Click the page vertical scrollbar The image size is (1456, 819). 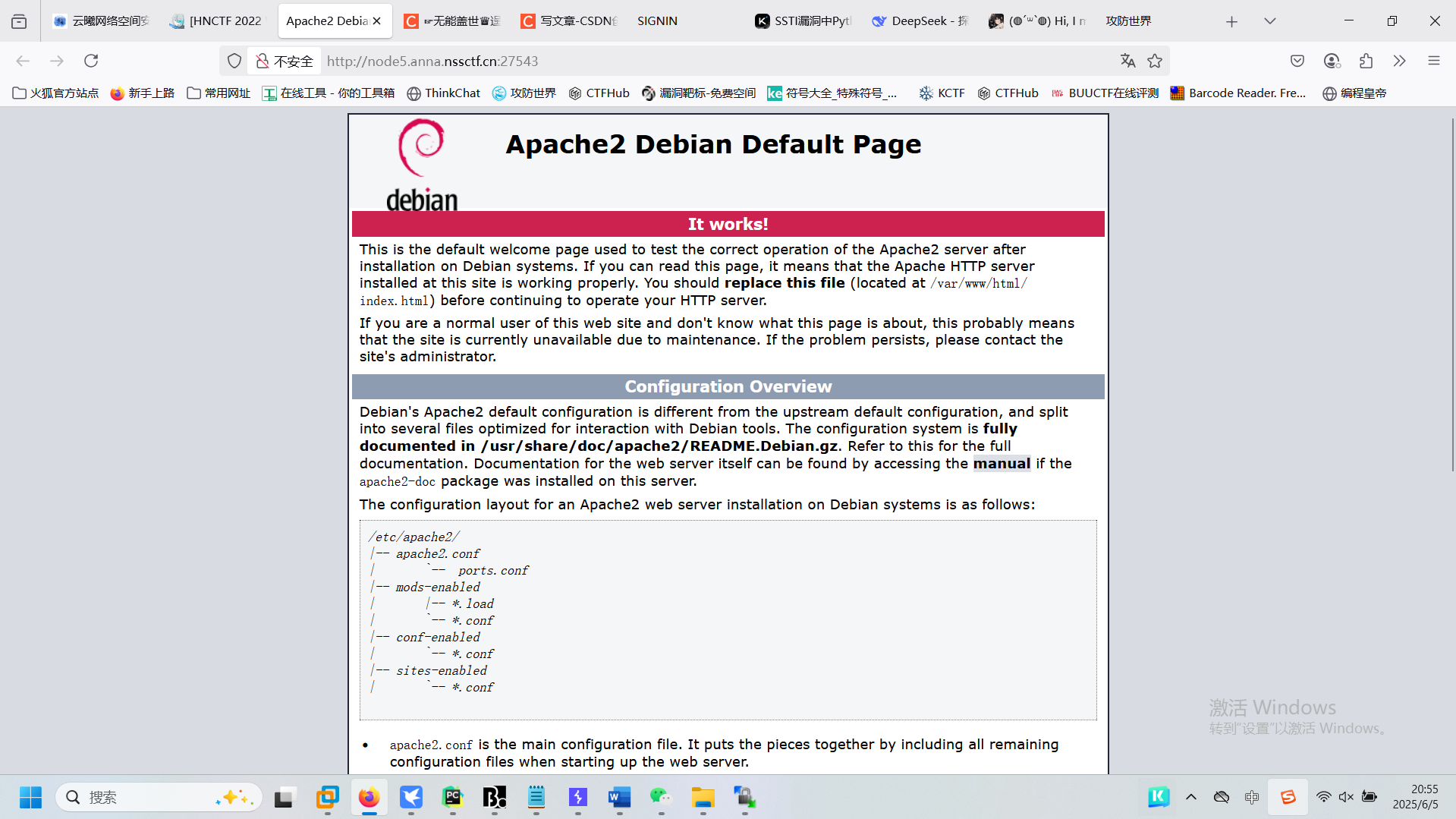1451,296
